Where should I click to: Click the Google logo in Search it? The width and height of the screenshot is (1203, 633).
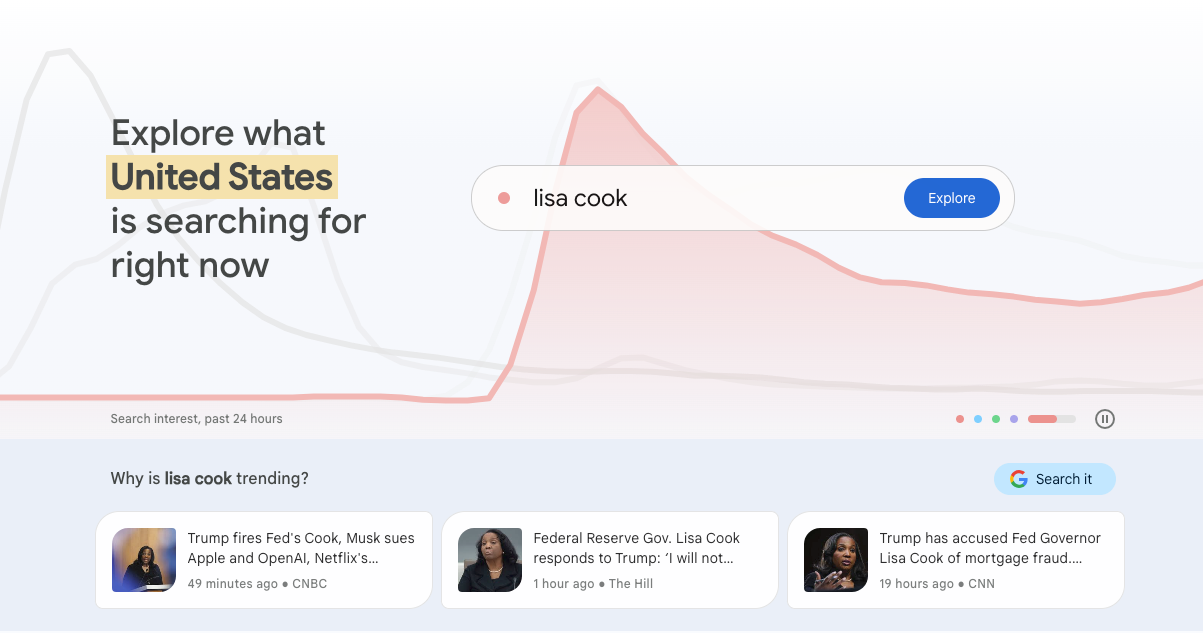pos(1019,479)
